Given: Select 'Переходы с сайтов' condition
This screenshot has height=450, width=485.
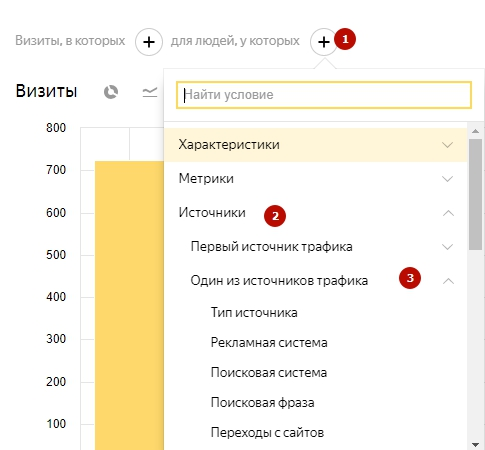Looking at the screenshot, I should point(267,433).
